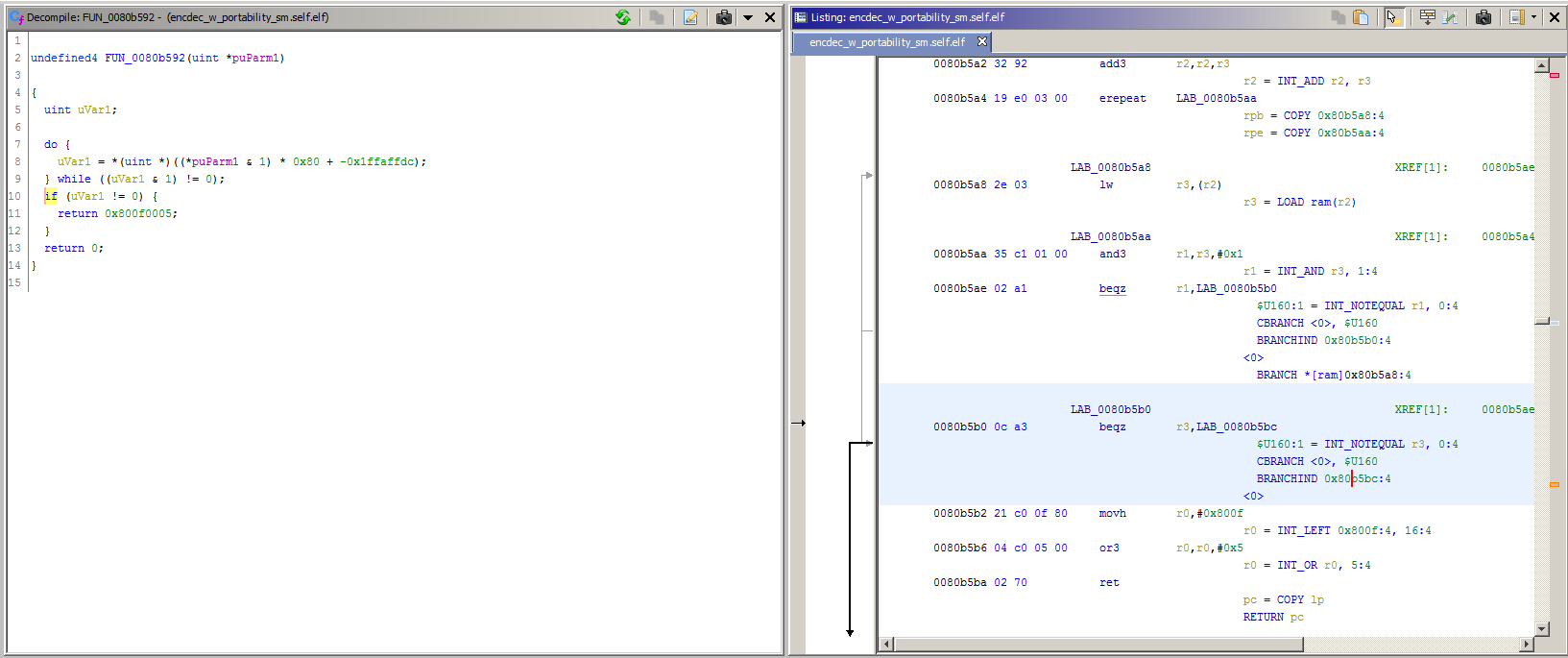
Task: Click Decompile panel's greyed-out copy icon
Action: 657,17
